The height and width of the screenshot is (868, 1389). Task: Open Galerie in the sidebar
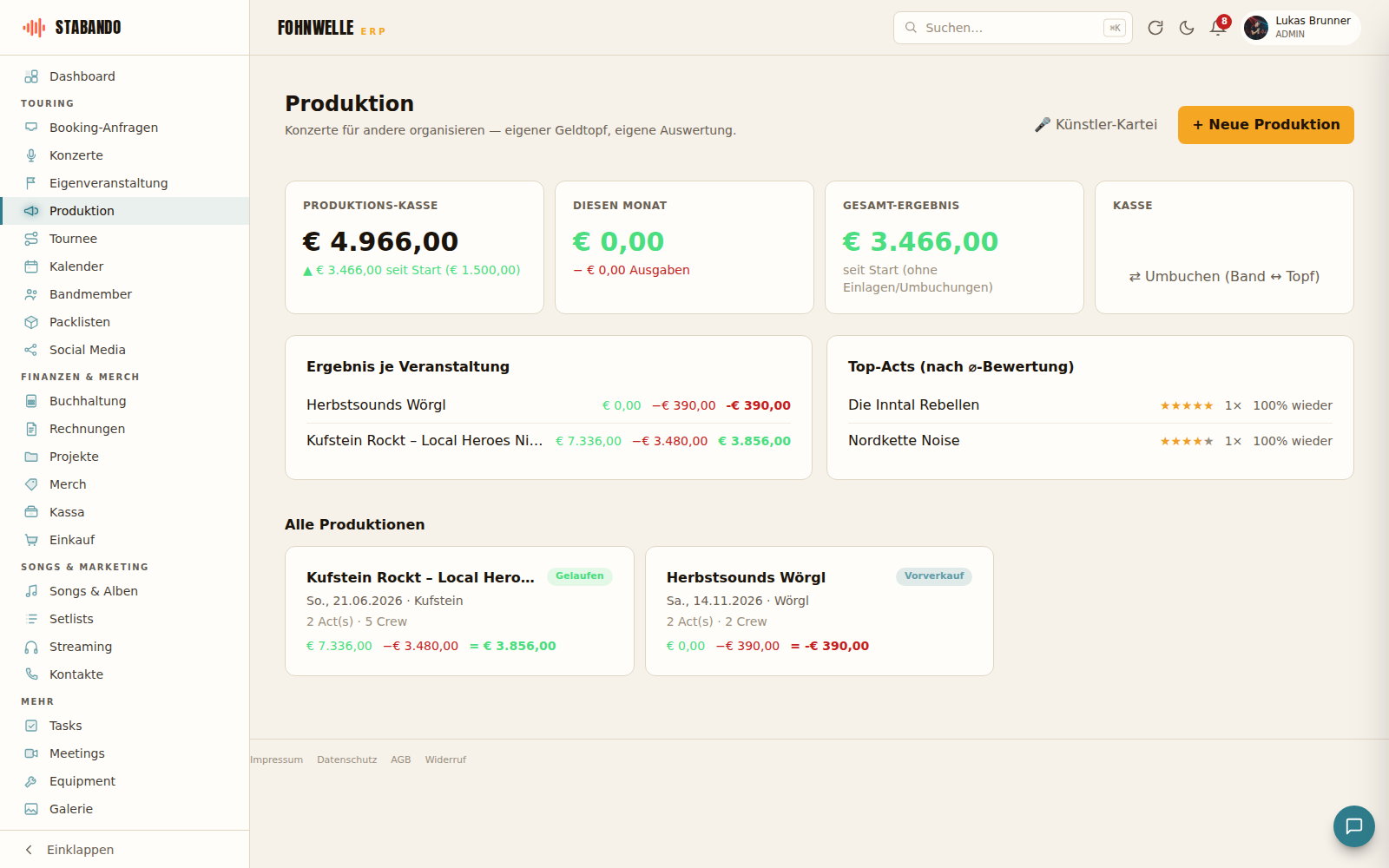pyautogui.click(x=125, y=809)
